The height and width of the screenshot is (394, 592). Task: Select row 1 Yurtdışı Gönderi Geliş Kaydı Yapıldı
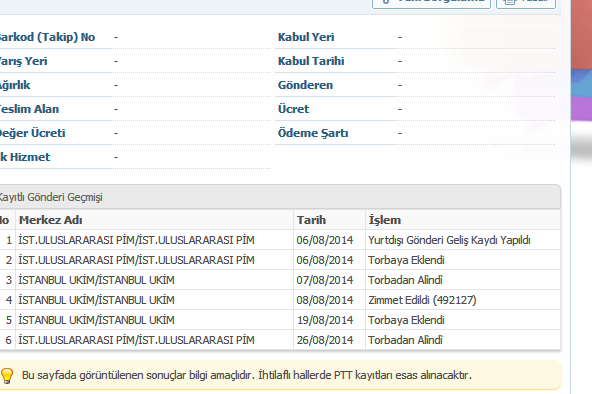tap(449, 240)
